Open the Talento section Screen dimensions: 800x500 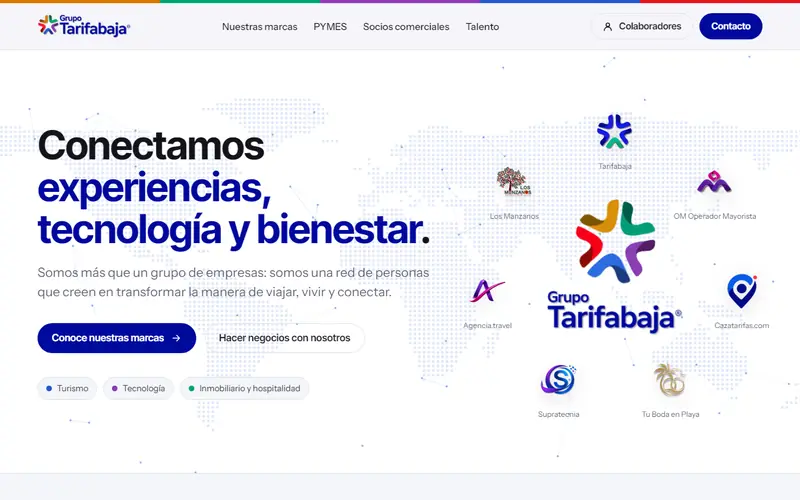pyautogui.click(x=482, y=27)
